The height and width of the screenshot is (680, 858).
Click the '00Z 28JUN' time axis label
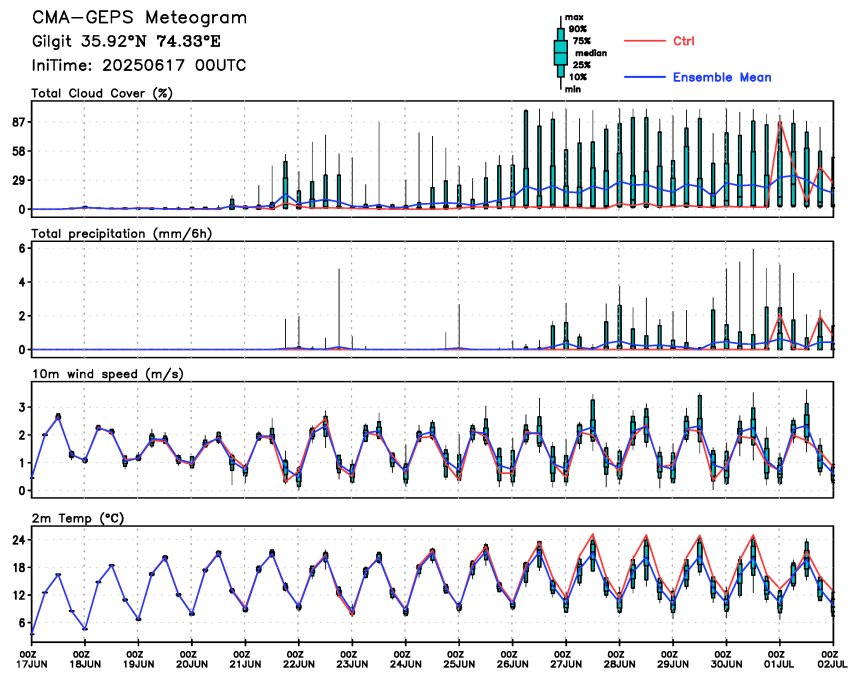coord(619,659)
